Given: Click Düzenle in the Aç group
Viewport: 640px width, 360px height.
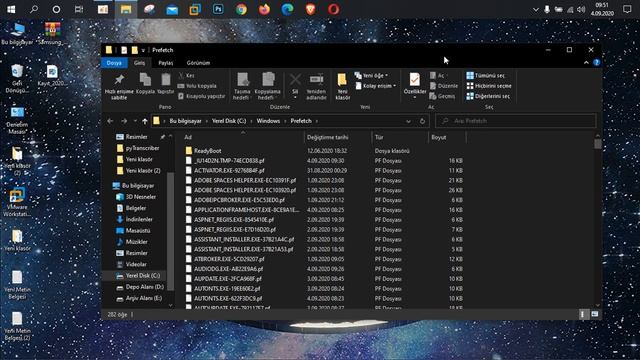Looking at the screenshot, I should 444,86.
